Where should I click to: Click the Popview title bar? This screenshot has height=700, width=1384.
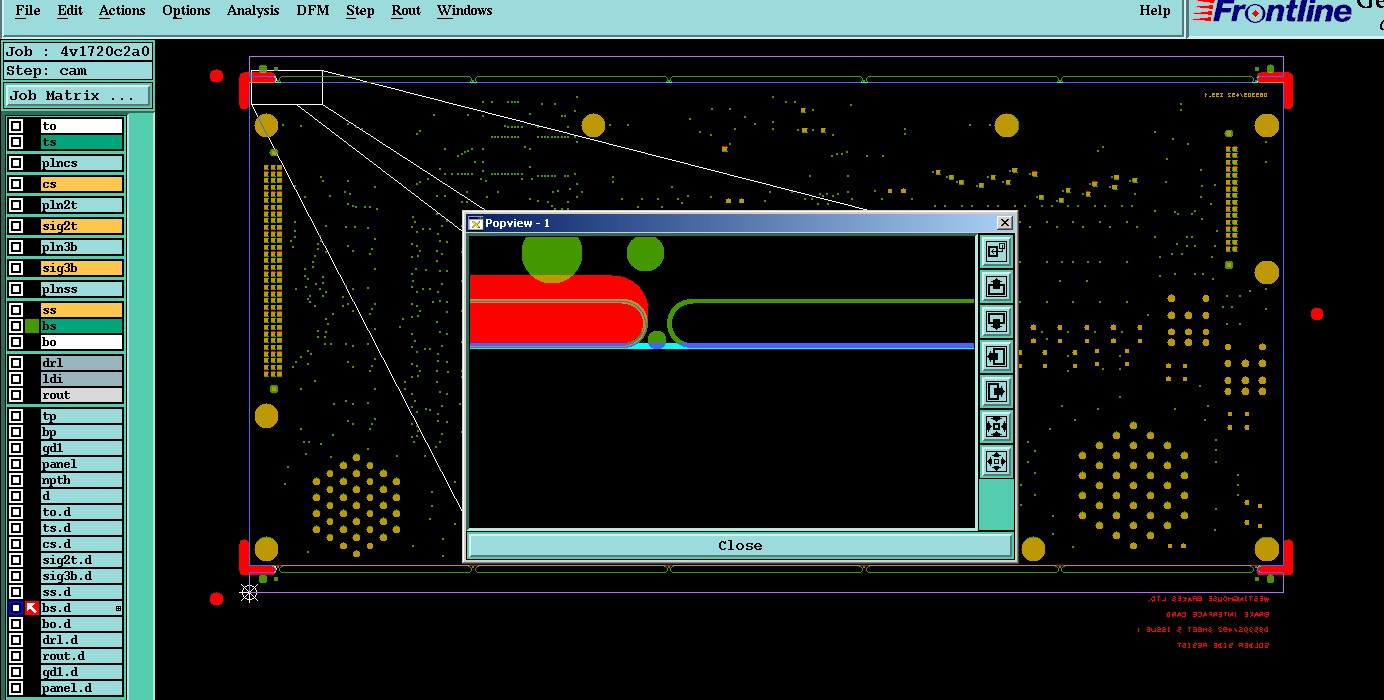[740, 223]
